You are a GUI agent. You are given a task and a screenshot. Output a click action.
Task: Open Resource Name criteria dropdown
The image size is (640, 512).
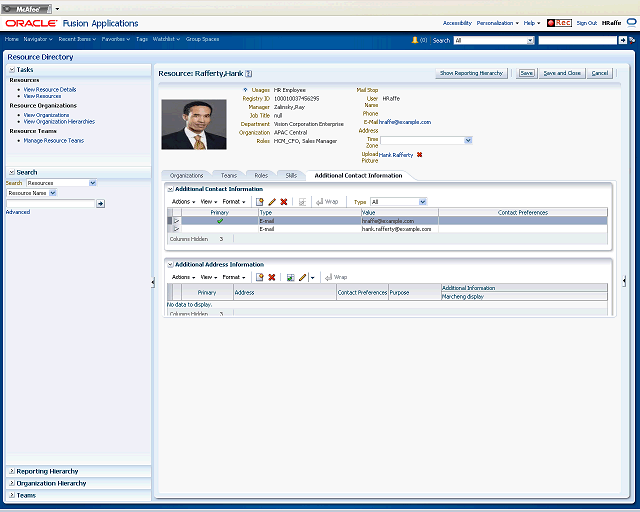pos(53,193)
